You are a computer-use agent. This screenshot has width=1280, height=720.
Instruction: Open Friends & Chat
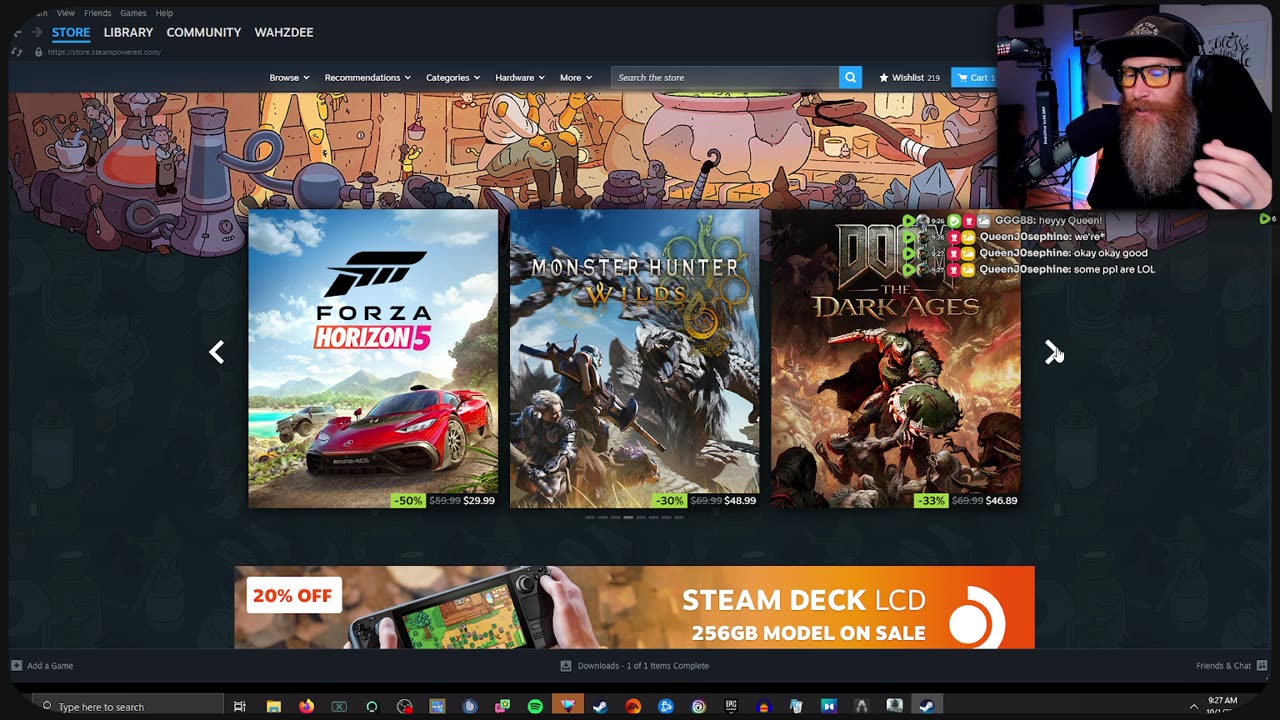click(x=1232, y=665)
